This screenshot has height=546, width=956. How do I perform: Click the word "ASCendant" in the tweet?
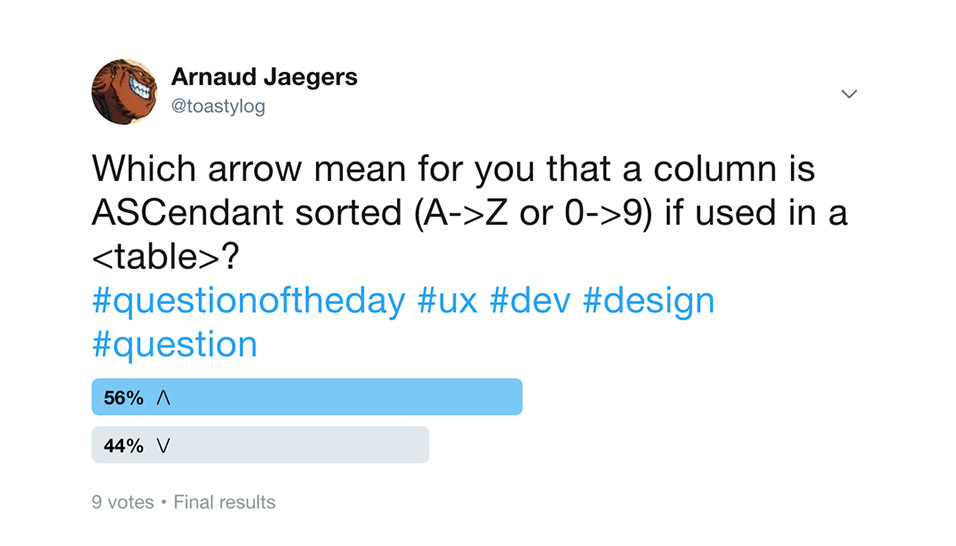(194, 212)
